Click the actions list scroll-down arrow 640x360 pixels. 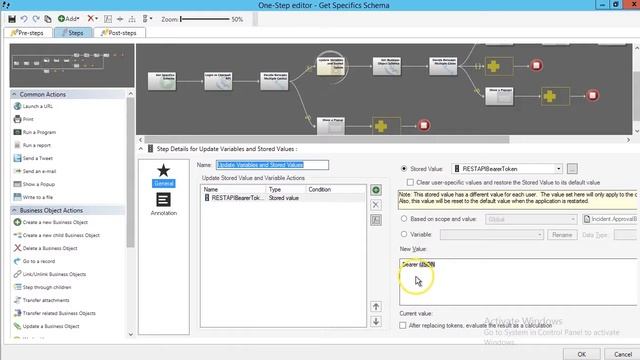pos(131,334)
